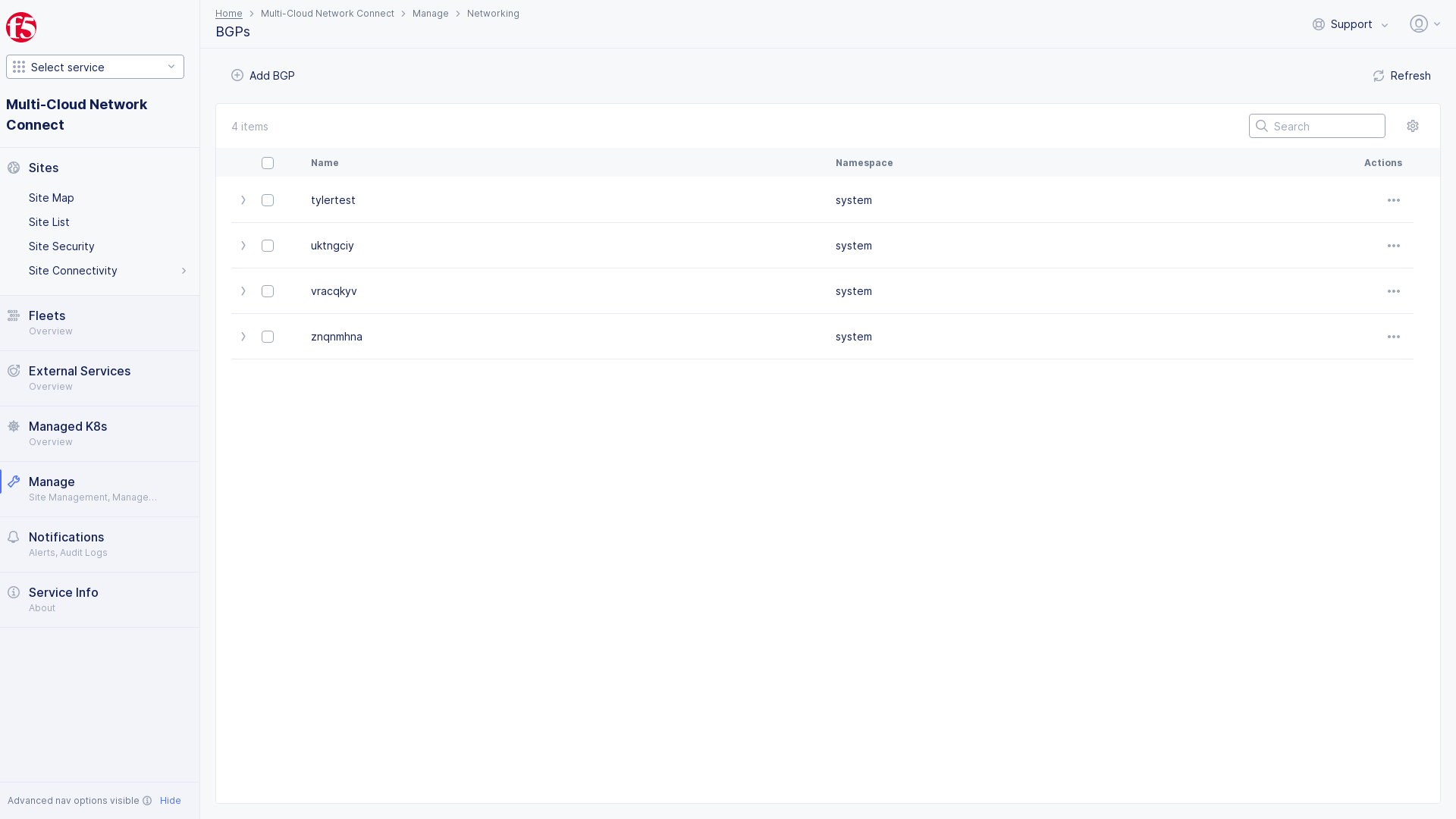Click the F5 logo icon
This screenshot has width=1456, height=819.
[21, 27]
